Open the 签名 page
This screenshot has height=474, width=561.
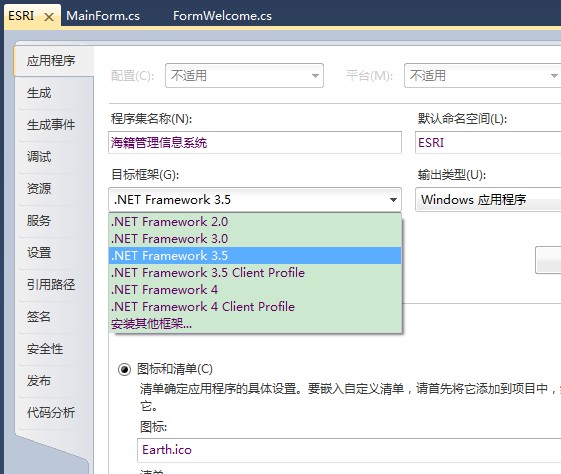tap(54, 317)
